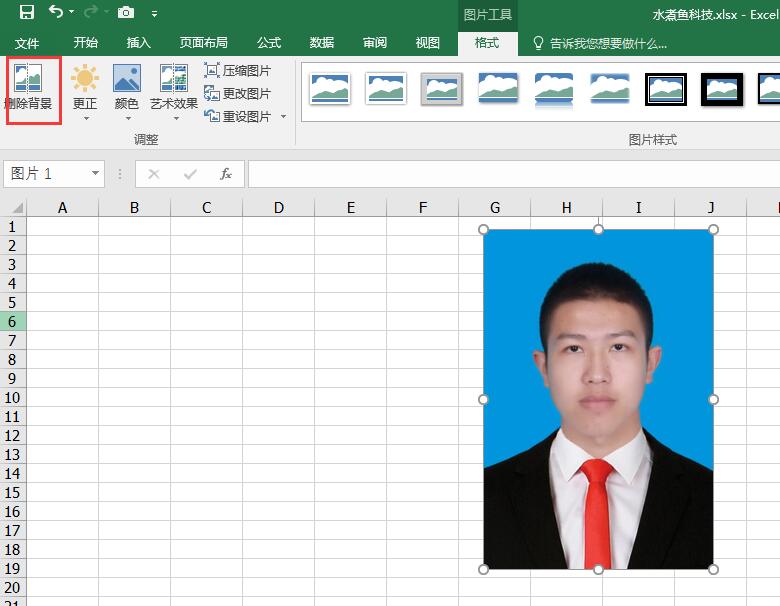780x606 pixels.
Task: Click 删除背景 (Remove Background) icon
Action: pyautogui.click(x=28, y=79)
